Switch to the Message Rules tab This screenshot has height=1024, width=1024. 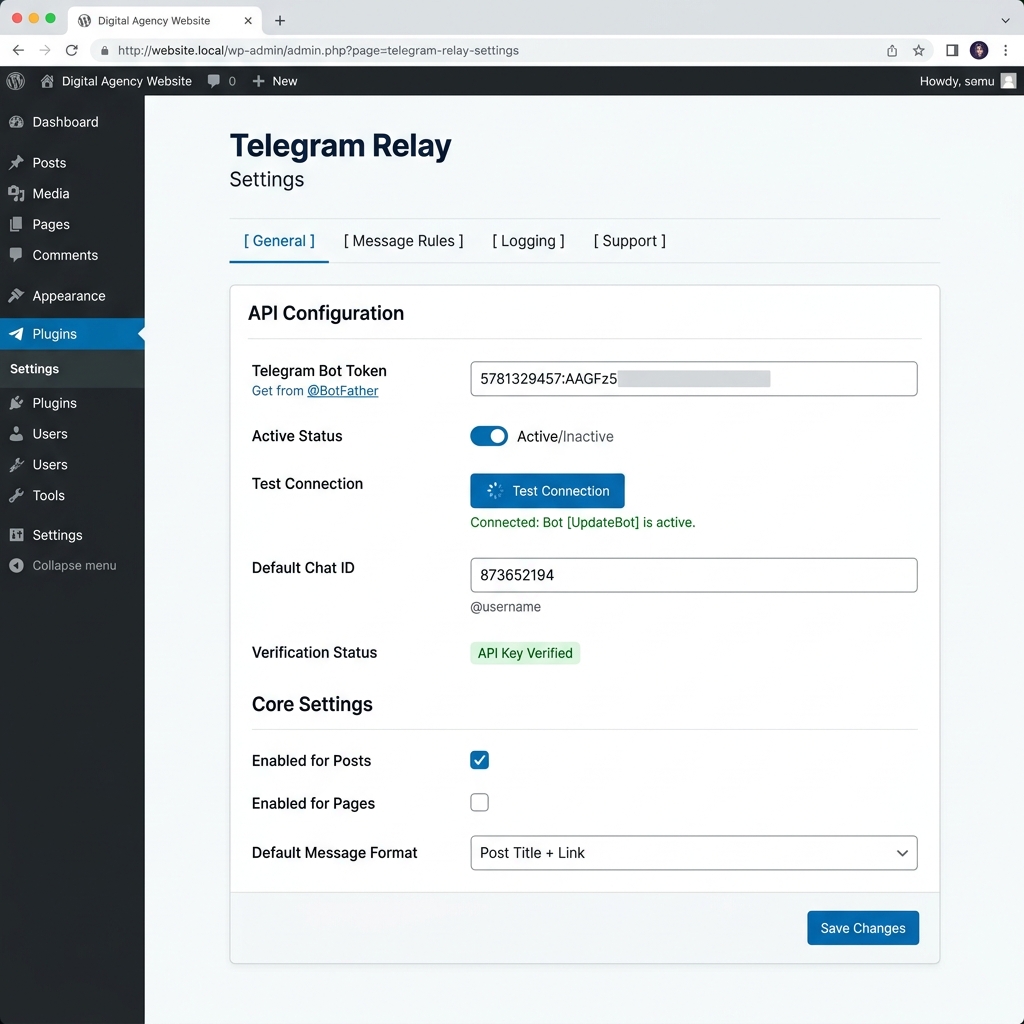click(404, 241)
